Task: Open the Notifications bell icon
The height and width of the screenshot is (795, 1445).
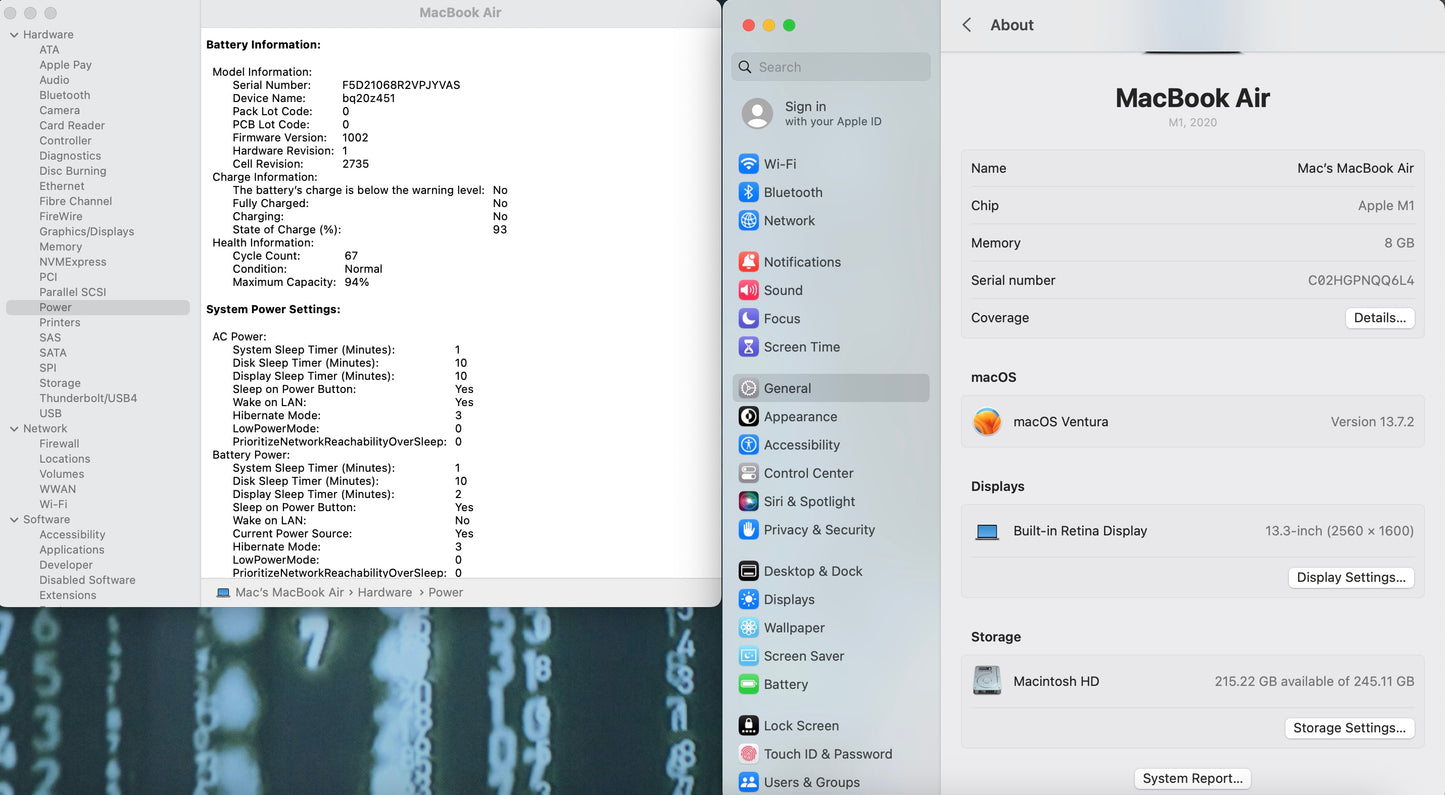Action: tap(748, 262)
